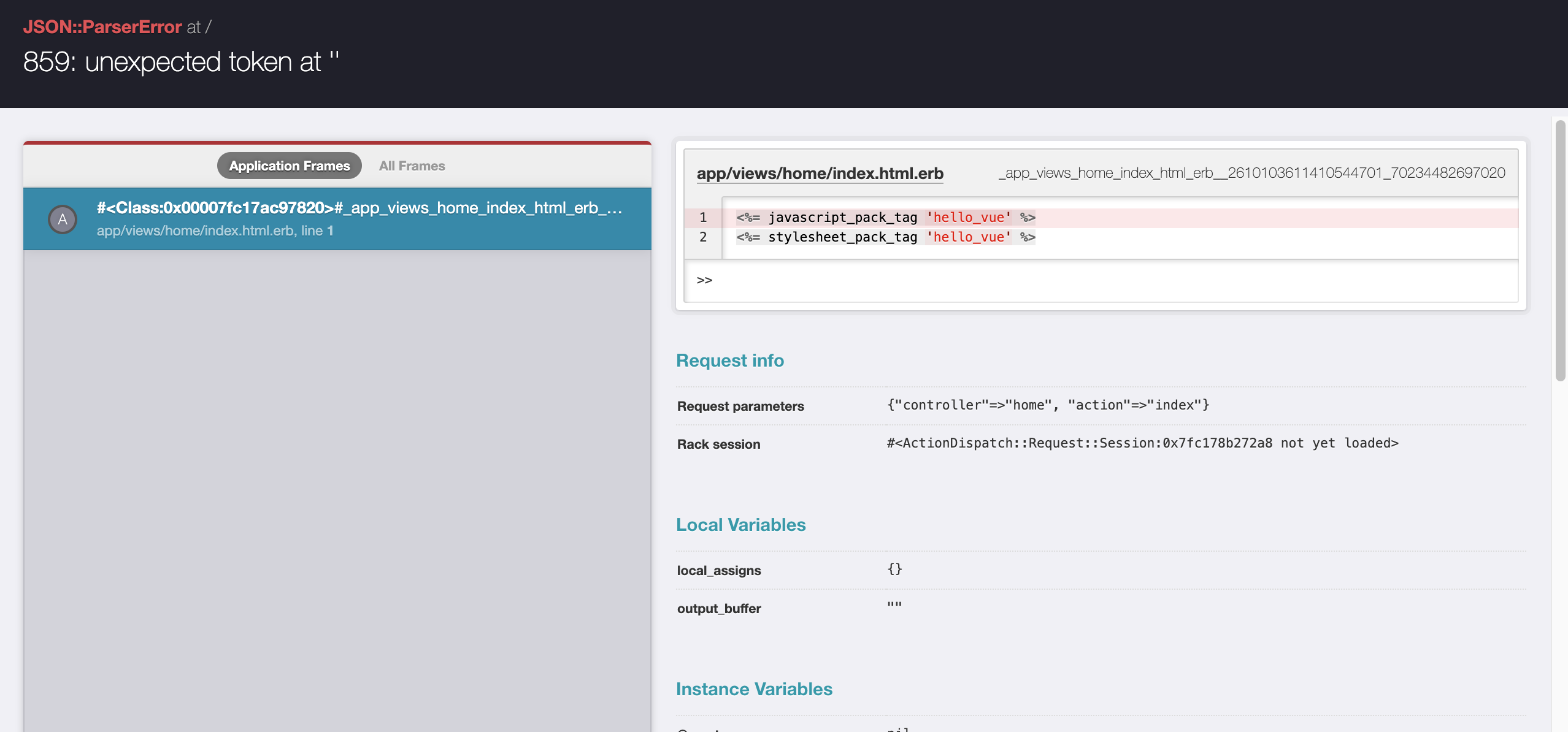The width and height of the screenshot is (1568, 732).
Task: Click the JSON::ParserError title
Action: click(x=102, y=27)
